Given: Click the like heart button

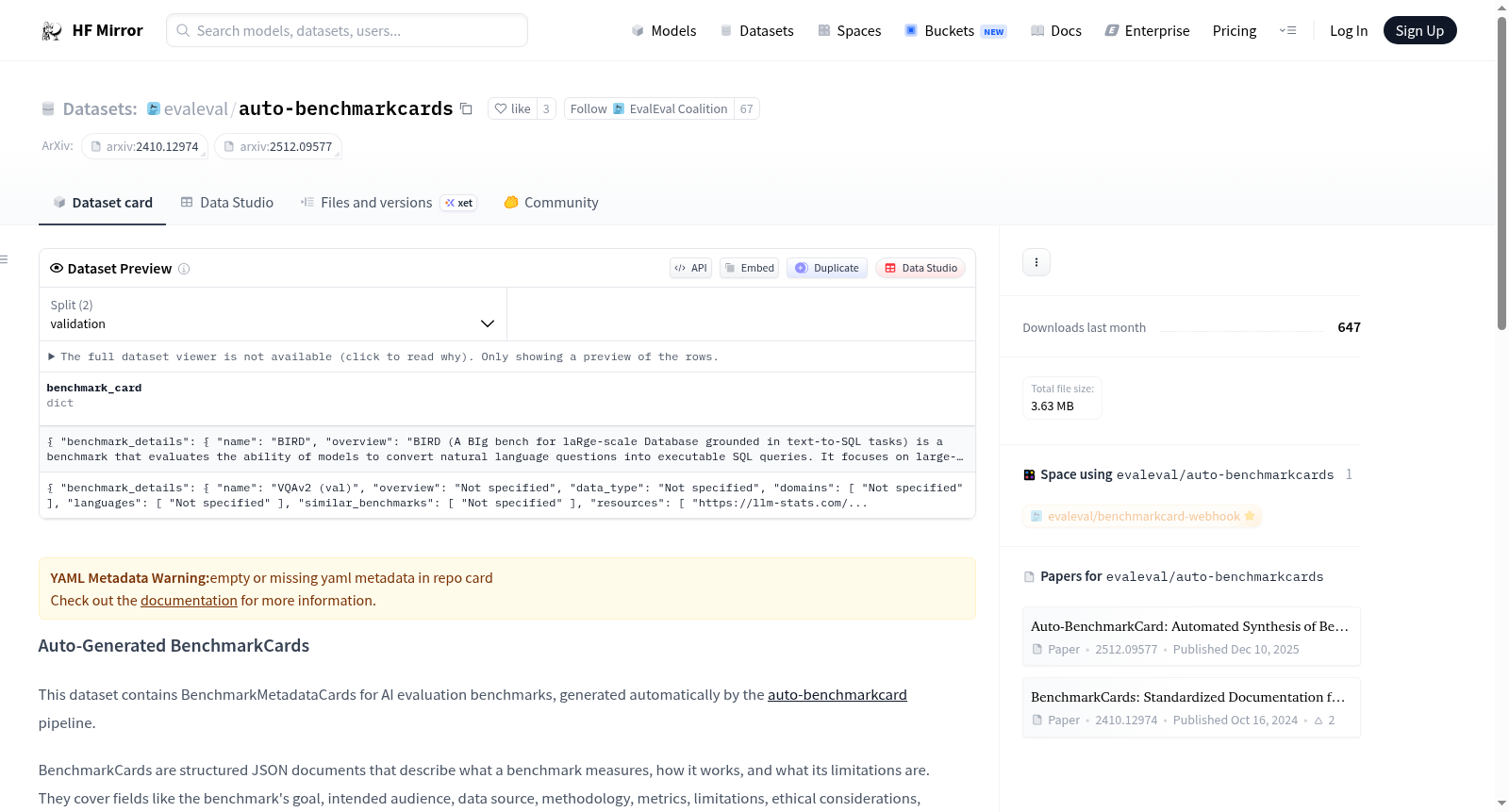Looking at the screenshot, I should coord(512,108).
